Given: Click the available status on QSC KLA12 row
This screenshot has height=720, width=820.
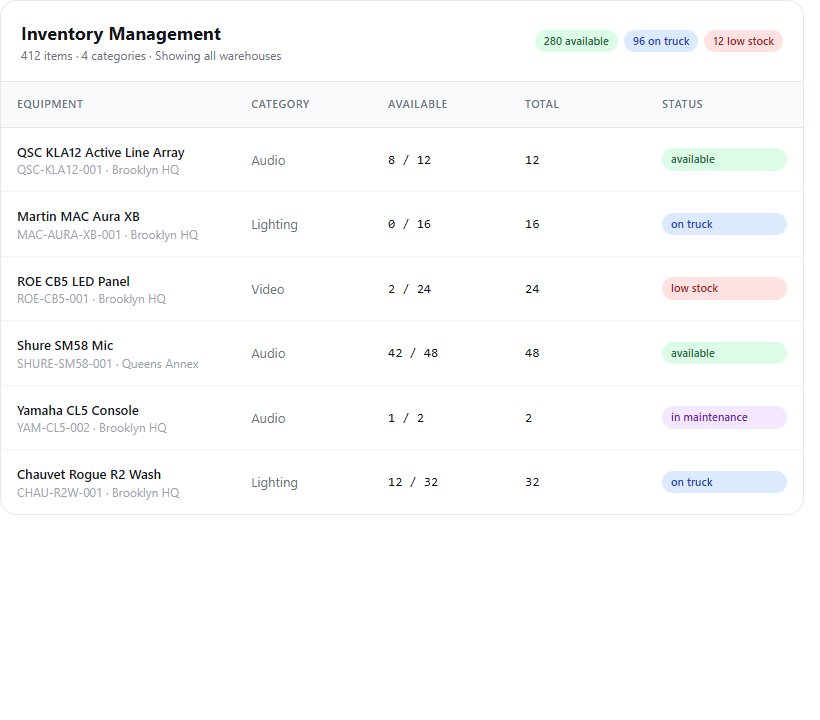Looking at the screenshot, I should click(724, 159).
